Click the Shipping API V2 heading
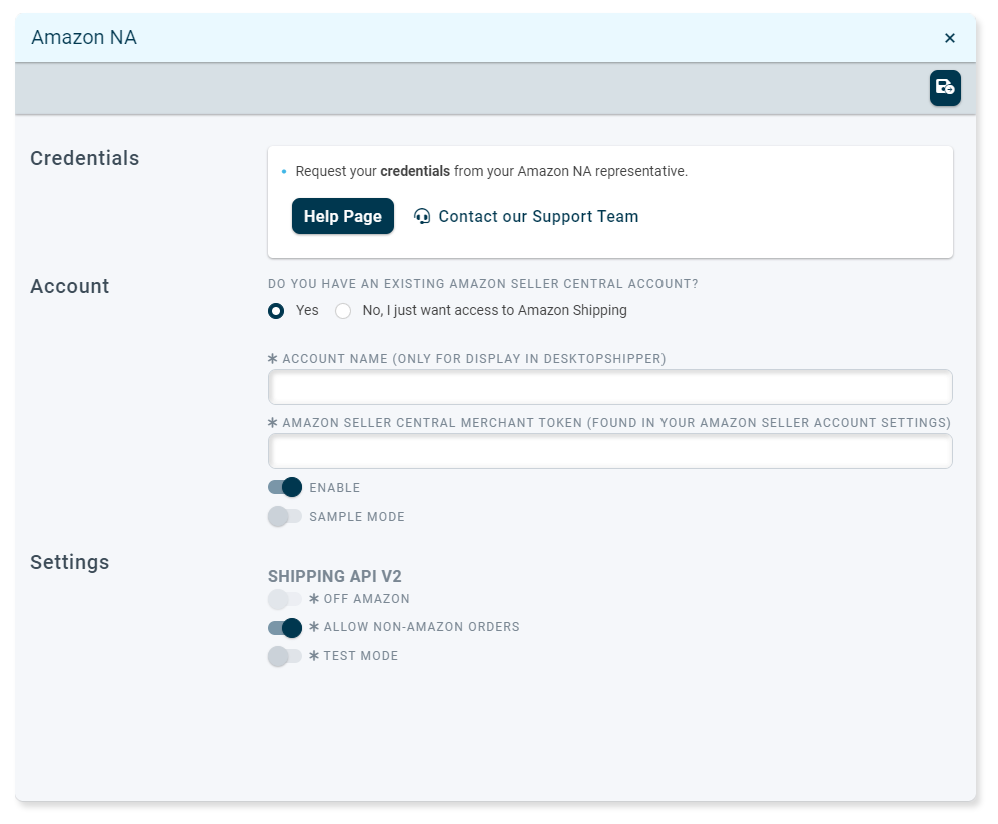The height and width of the screenshot is (824, 998). pyautogui.click(x=335, y=576)
